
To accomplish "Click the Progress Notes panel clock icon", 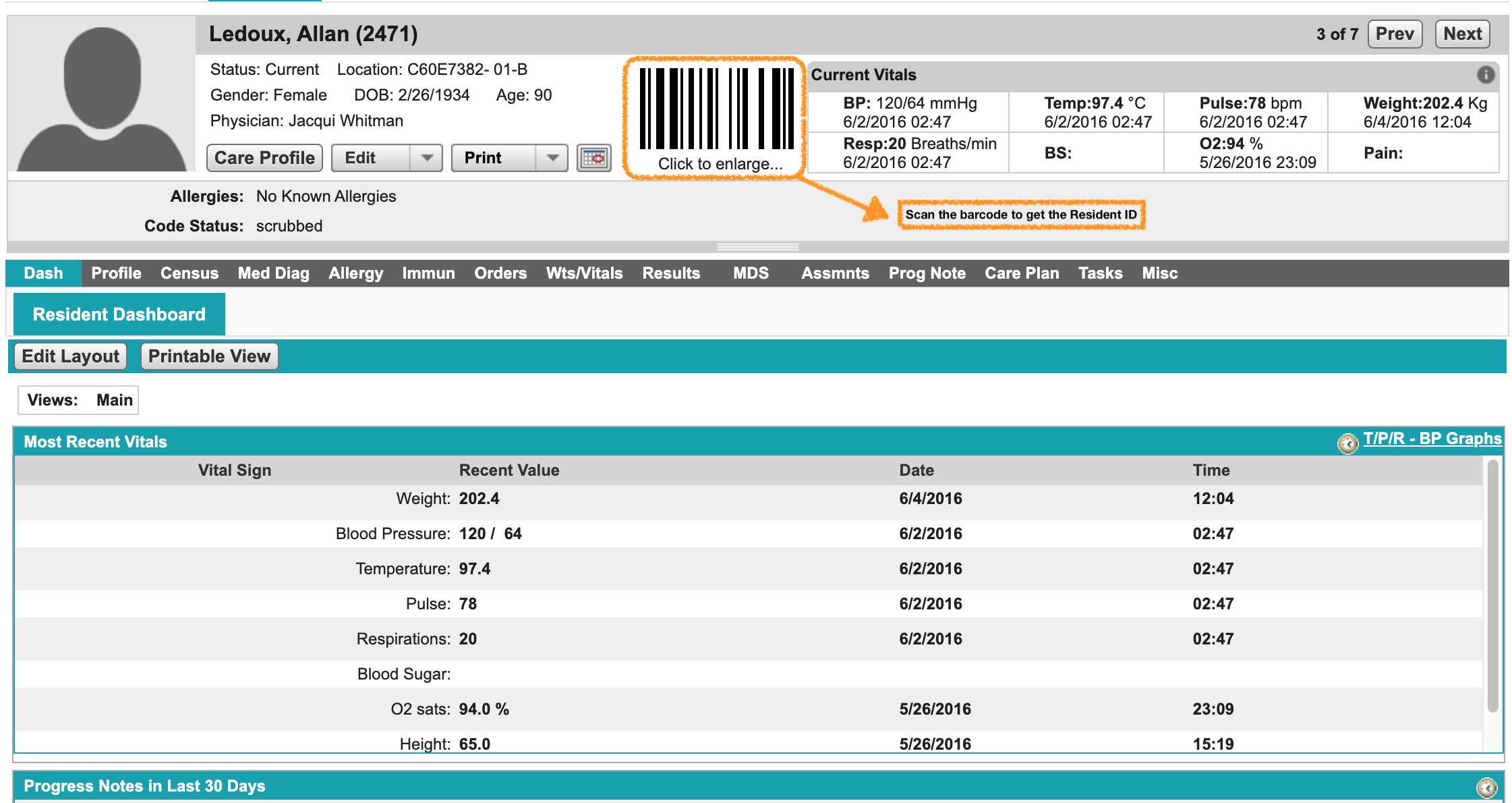I will coord(1486,787).
